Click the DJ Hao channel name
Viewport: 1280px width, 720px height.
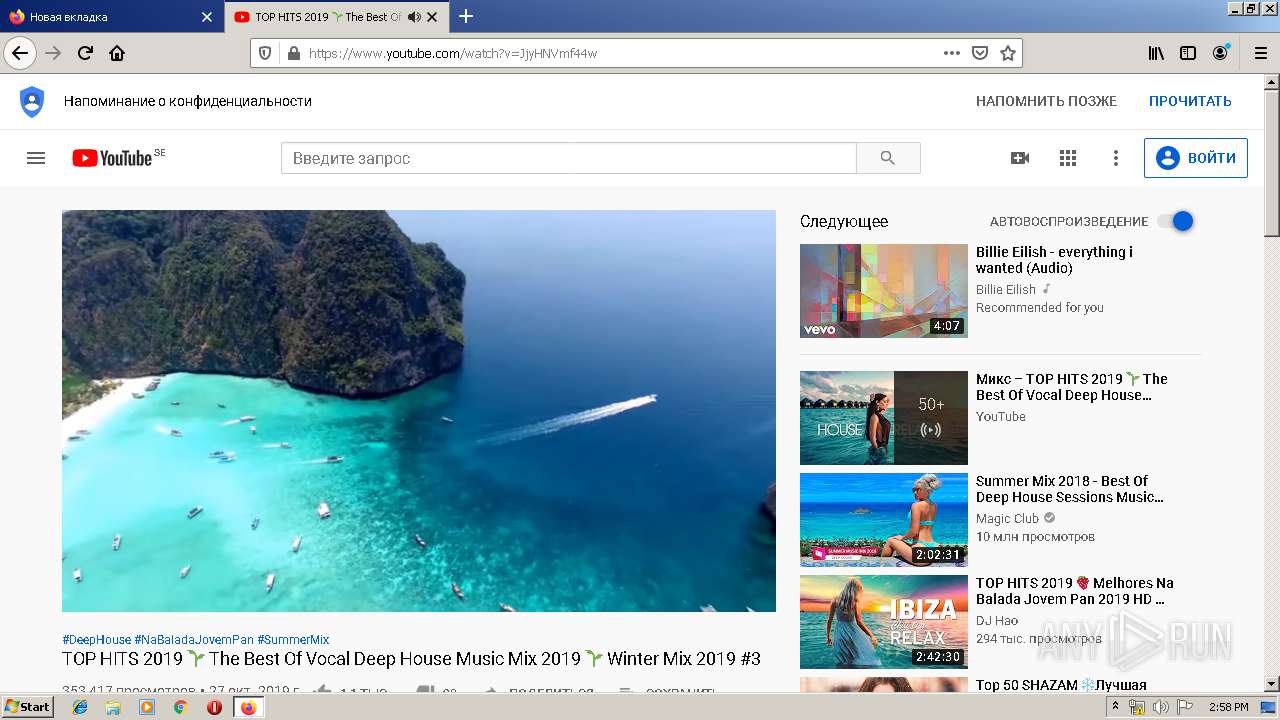click(x=997, y=620)
